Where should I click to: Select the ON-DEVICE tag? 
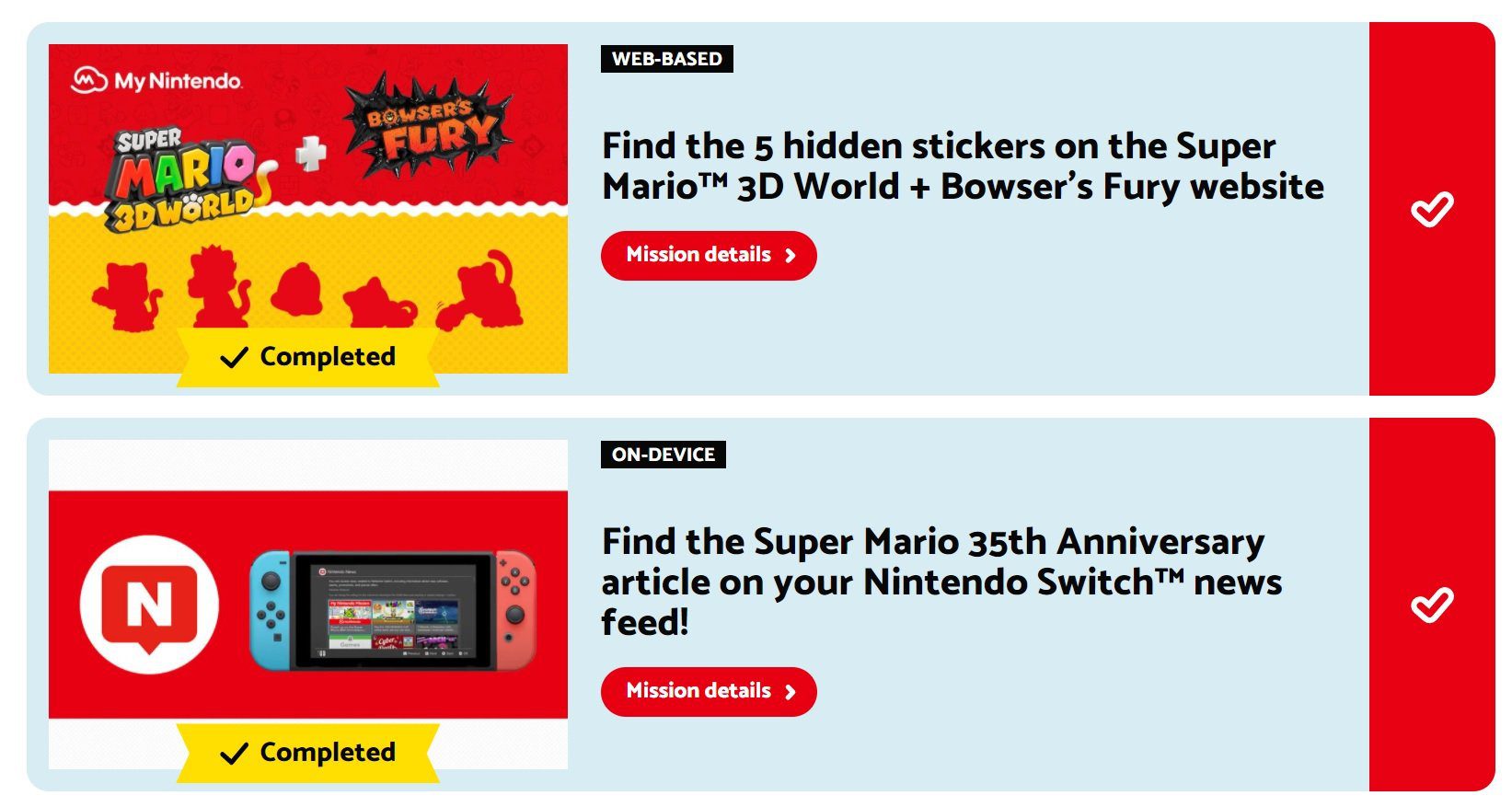663,455
